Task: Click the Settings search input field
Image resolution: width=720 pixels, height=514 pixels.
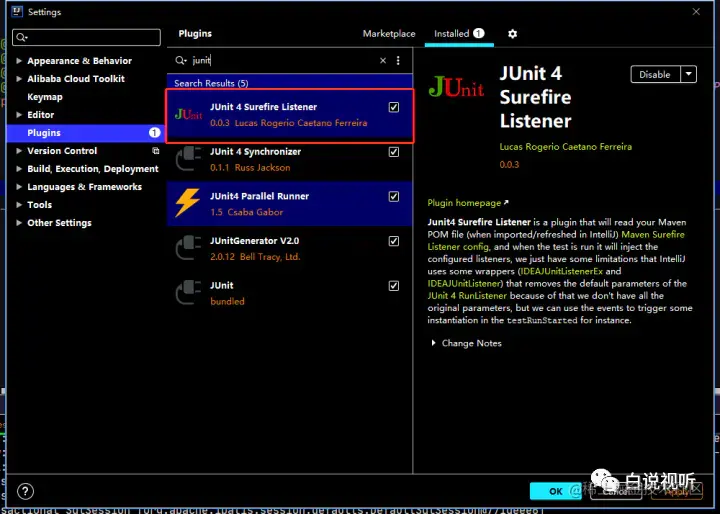Action: click(86, 37)
